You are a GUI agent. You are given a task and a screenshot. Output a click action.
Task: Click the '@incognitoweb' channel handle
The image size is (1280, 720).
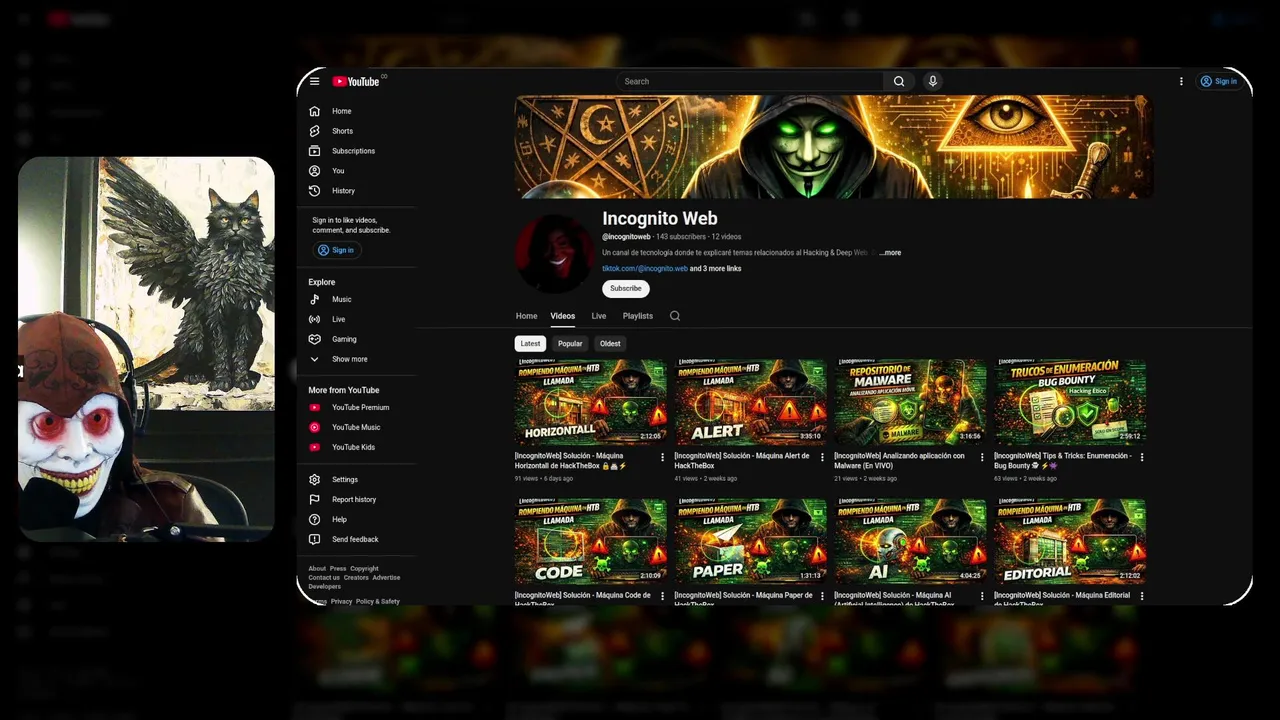(x=626, y=237)
